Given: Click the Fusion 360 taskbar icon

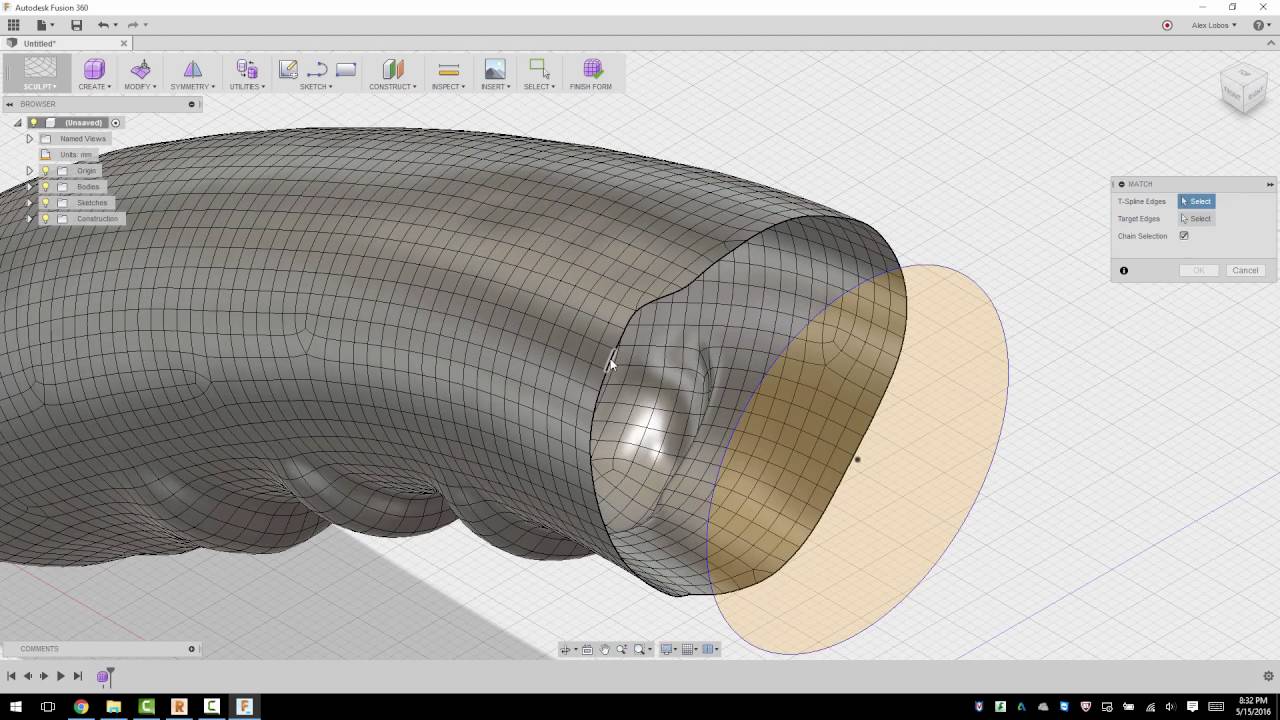Looking at the screenshot, I should (244, 706).
